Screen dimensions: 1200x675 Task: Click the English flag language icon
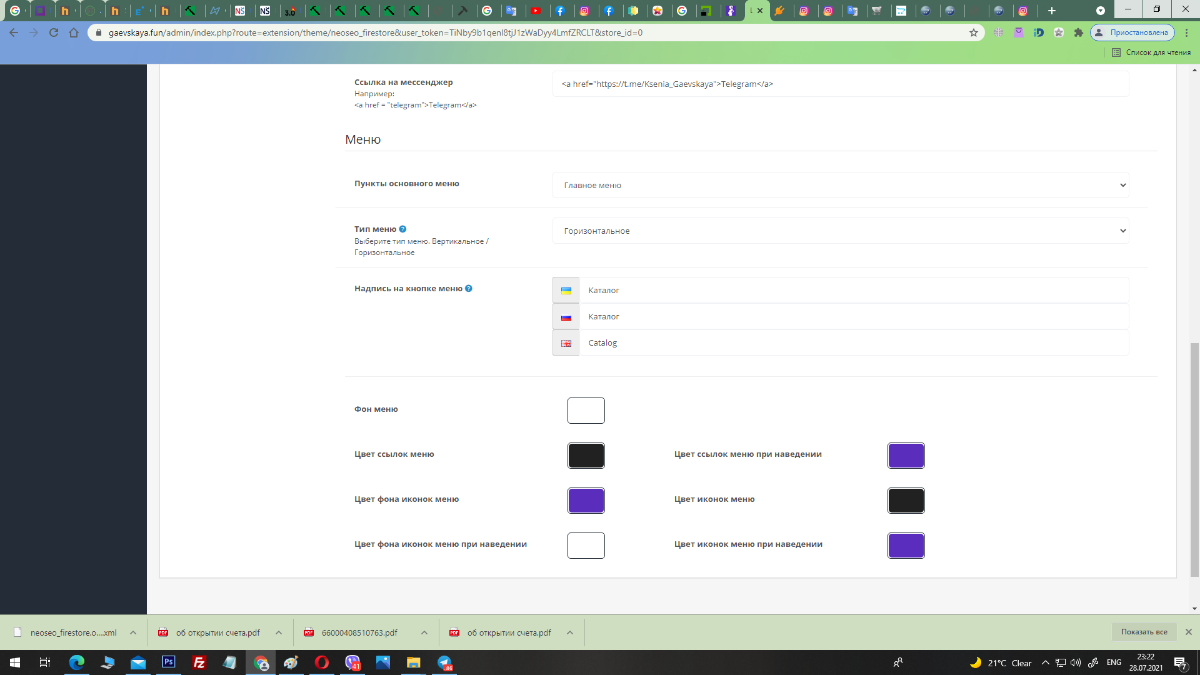pyautogui.click(x=566, y=343)
